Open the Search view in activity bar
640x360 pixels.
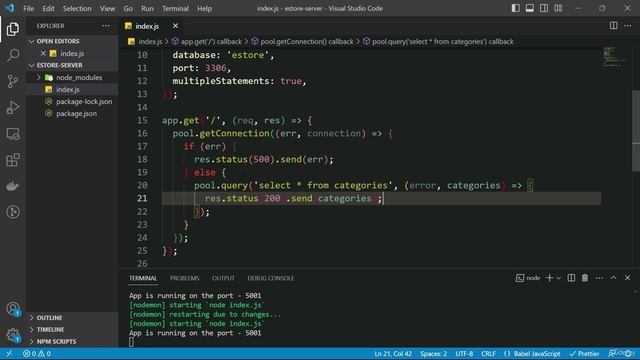(13, 55)
